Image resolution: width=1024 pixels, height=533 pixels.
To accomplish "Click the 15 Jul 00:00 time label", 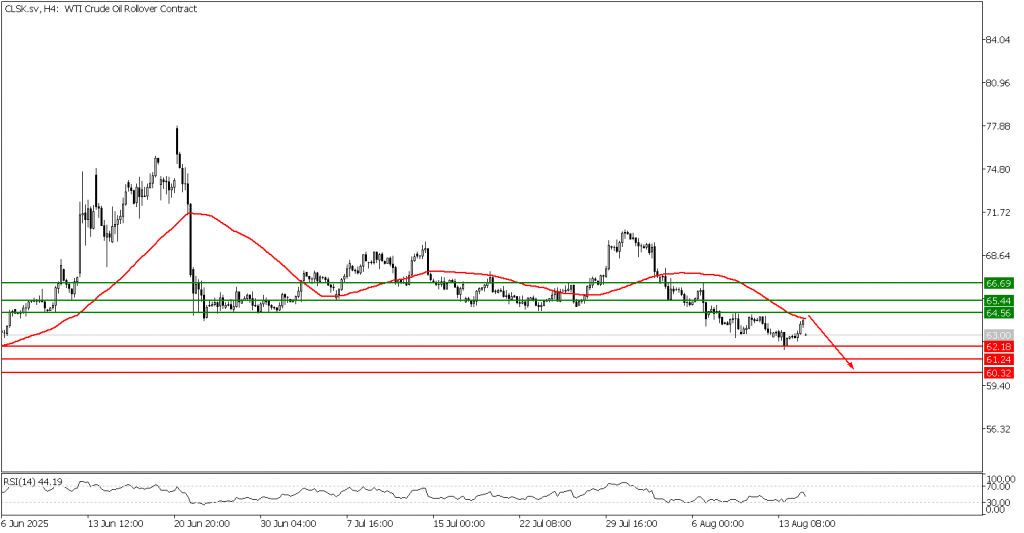I will [x=459, y=524].
